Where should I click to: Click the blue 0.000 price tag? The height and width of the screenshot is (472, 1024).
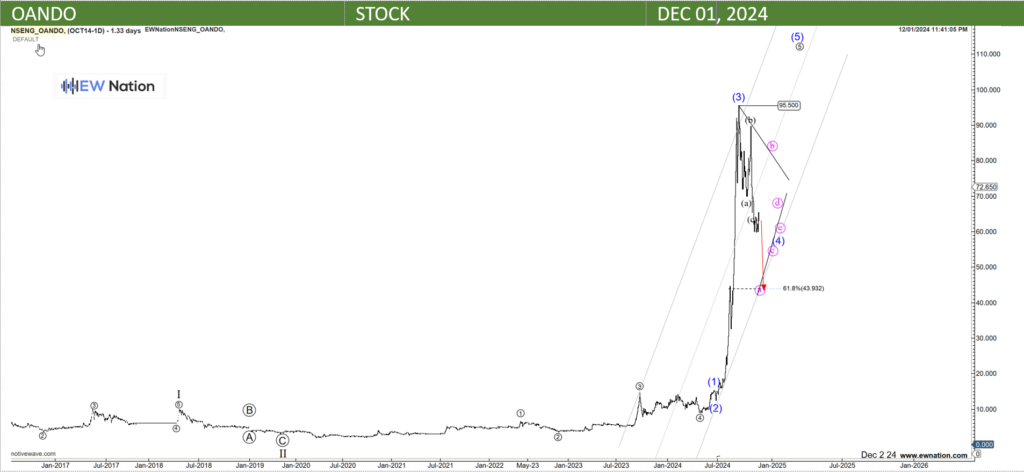pyautogui.click(x=984, y=445)
